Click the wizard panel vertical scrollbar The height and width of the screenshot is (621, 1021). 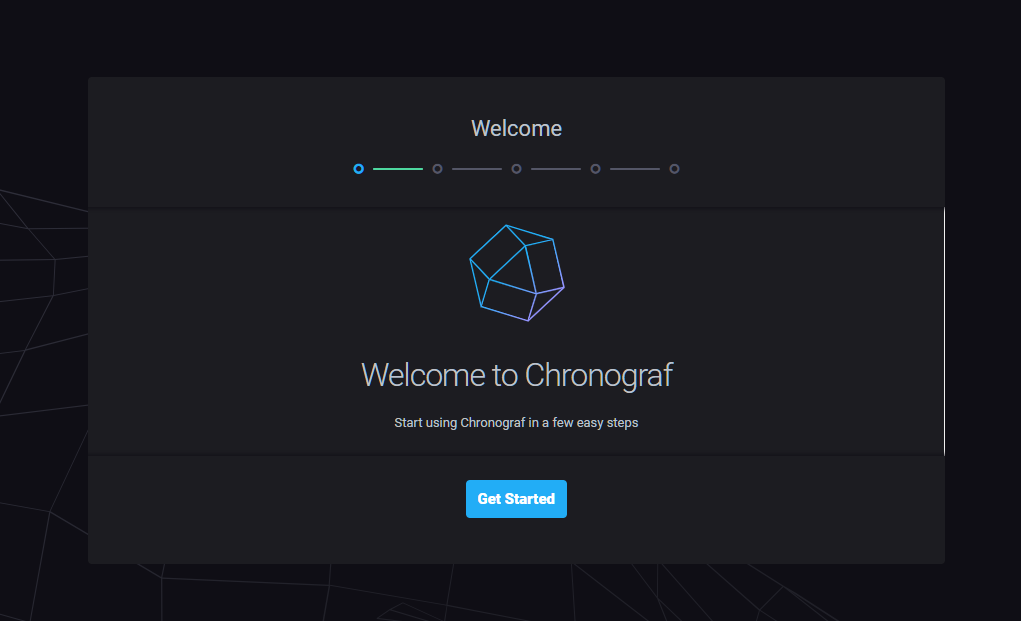coord(944,331)
